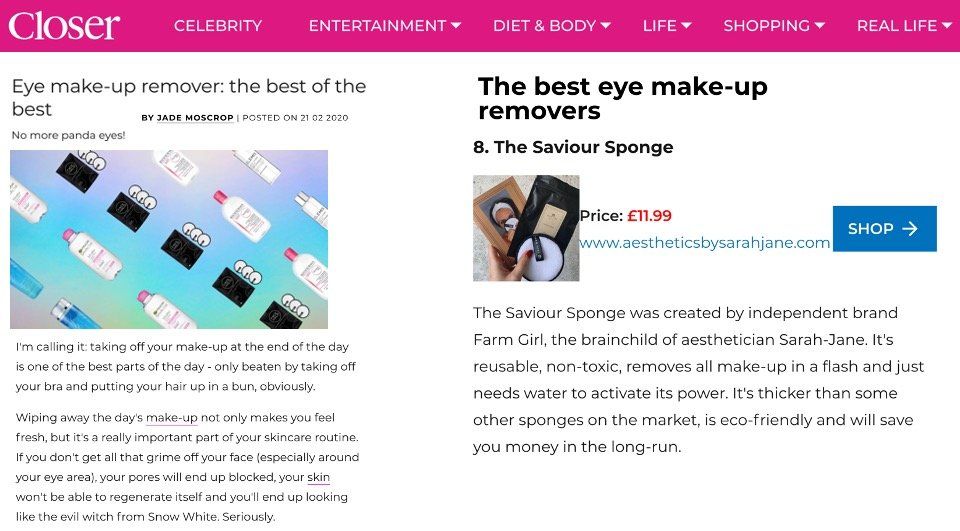Expand the Shopping dropdown arrow
Screen dimensions: 960x531
tap(820, 26)
